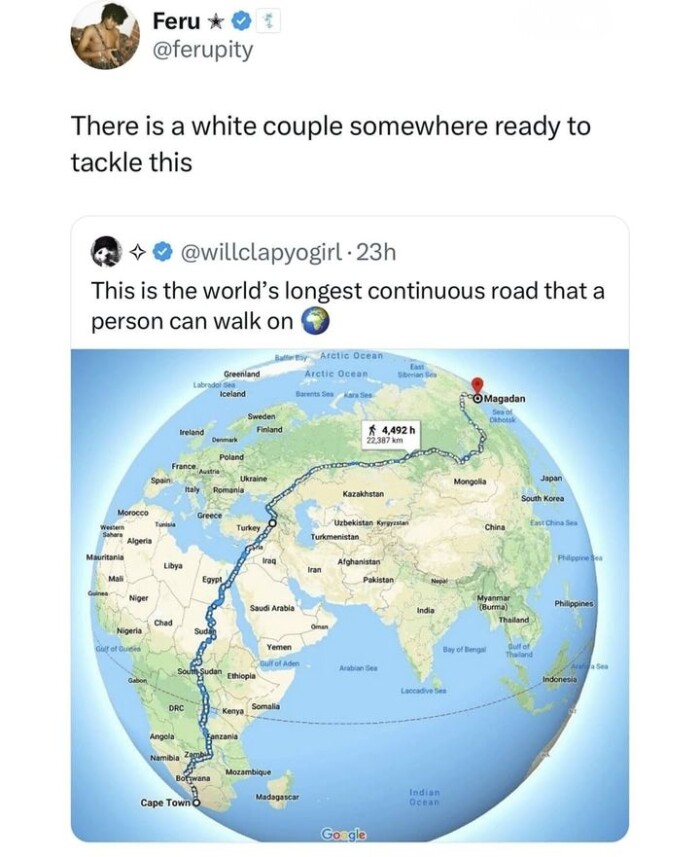Click Madagascar on the globe map
This screenshot has height=857, width=700.
[x=278, y=797]
